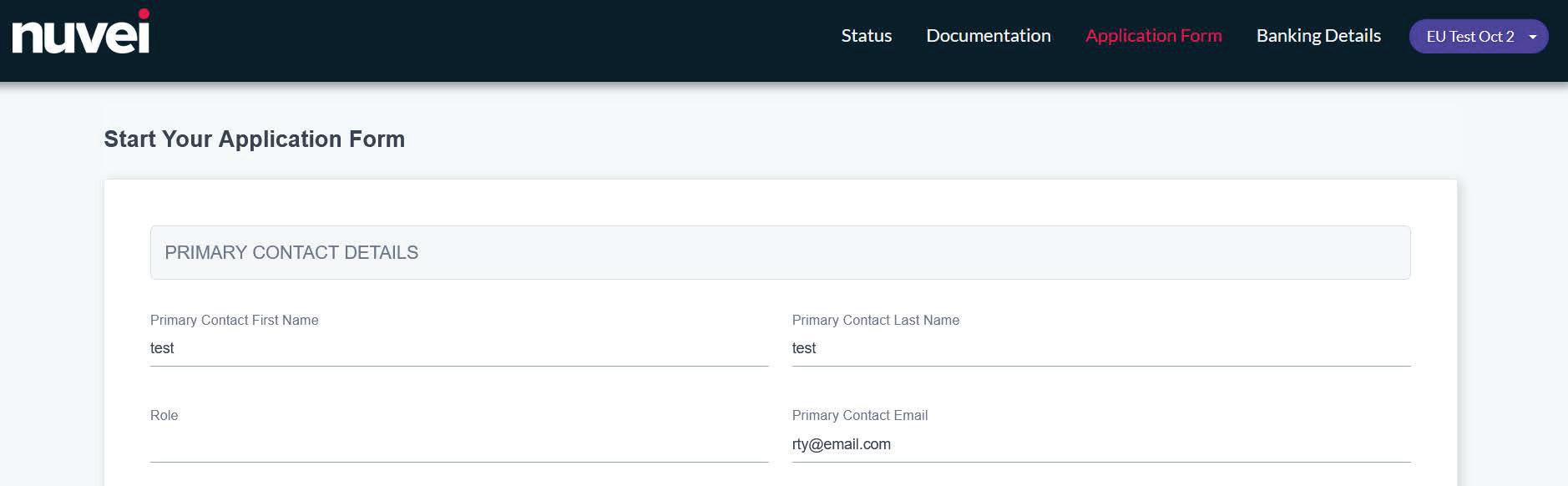
Task: Click the Nuvei logo
Action: click(x=80, y=32)
